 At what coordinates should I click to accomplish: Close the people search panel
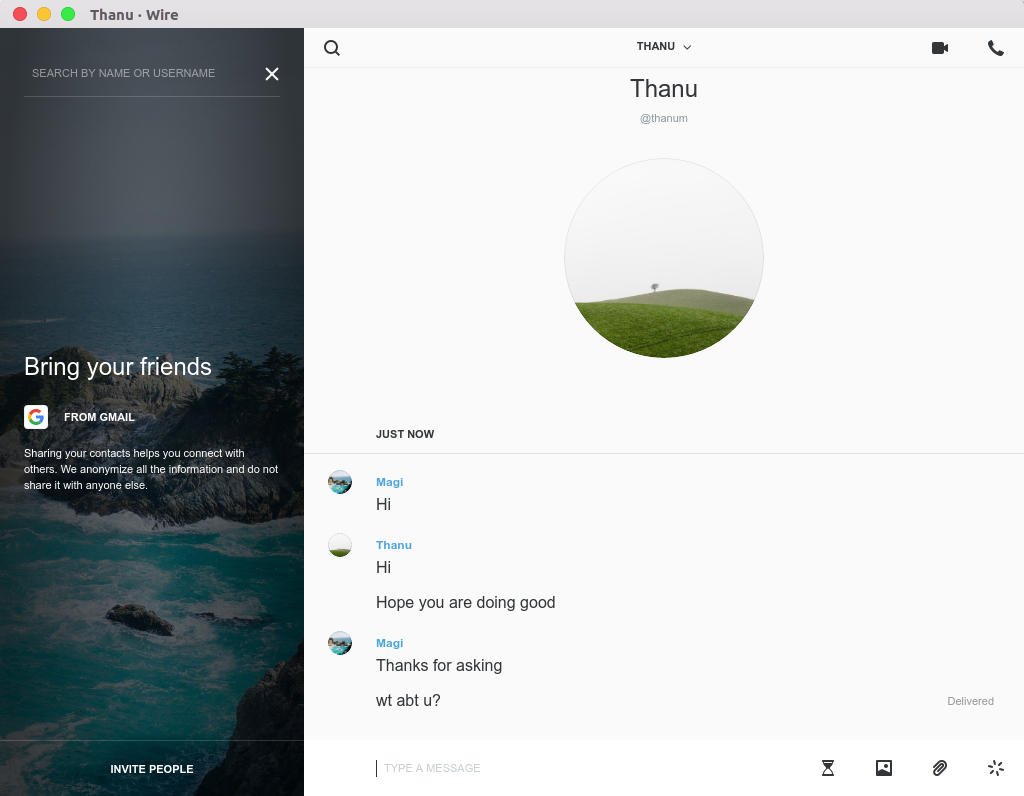pos(272,74)
